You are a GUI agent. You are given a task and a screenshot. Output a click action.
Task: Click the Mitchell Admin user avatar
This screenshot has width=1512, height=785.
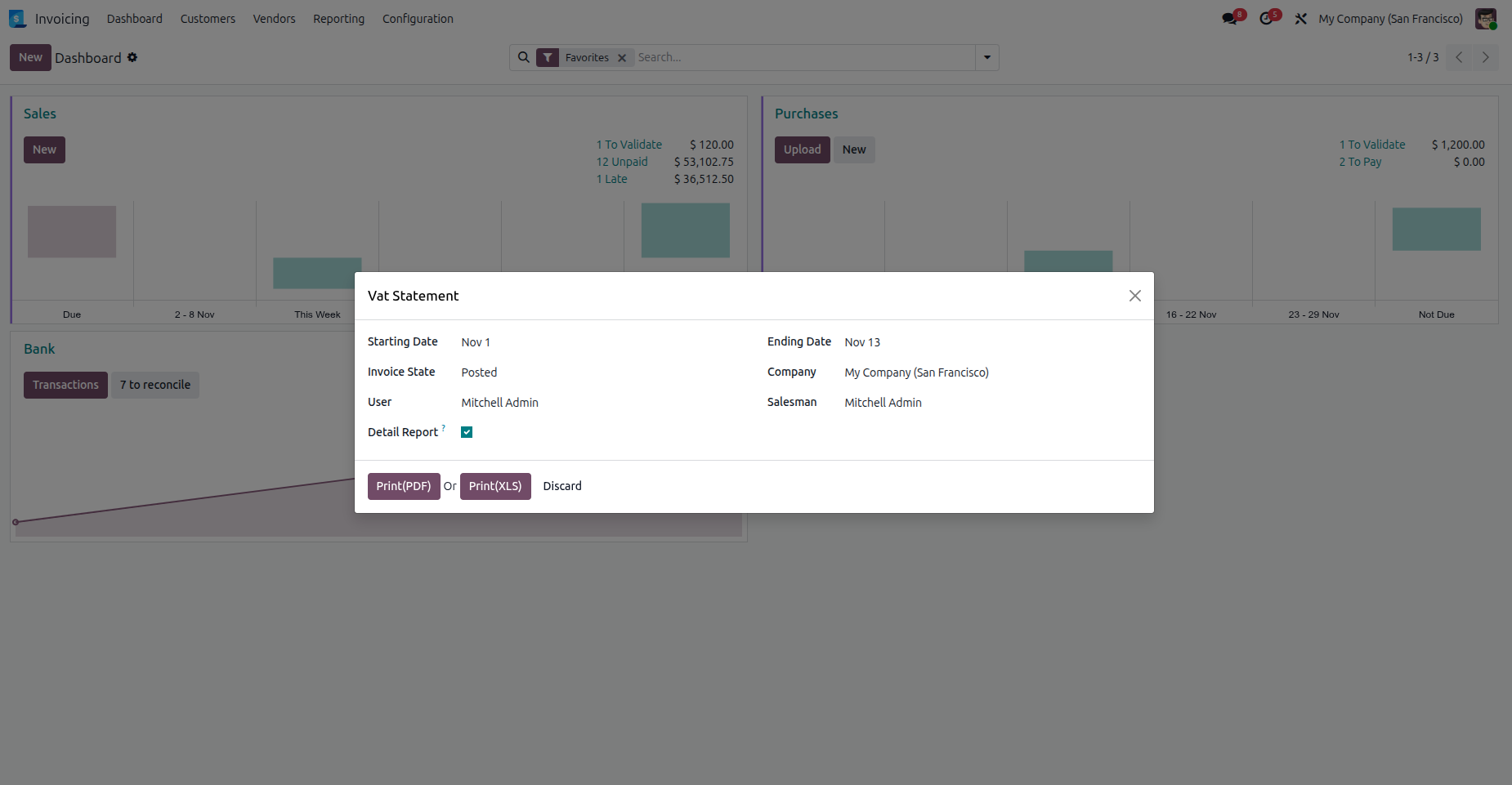(x=1485, y=19)
